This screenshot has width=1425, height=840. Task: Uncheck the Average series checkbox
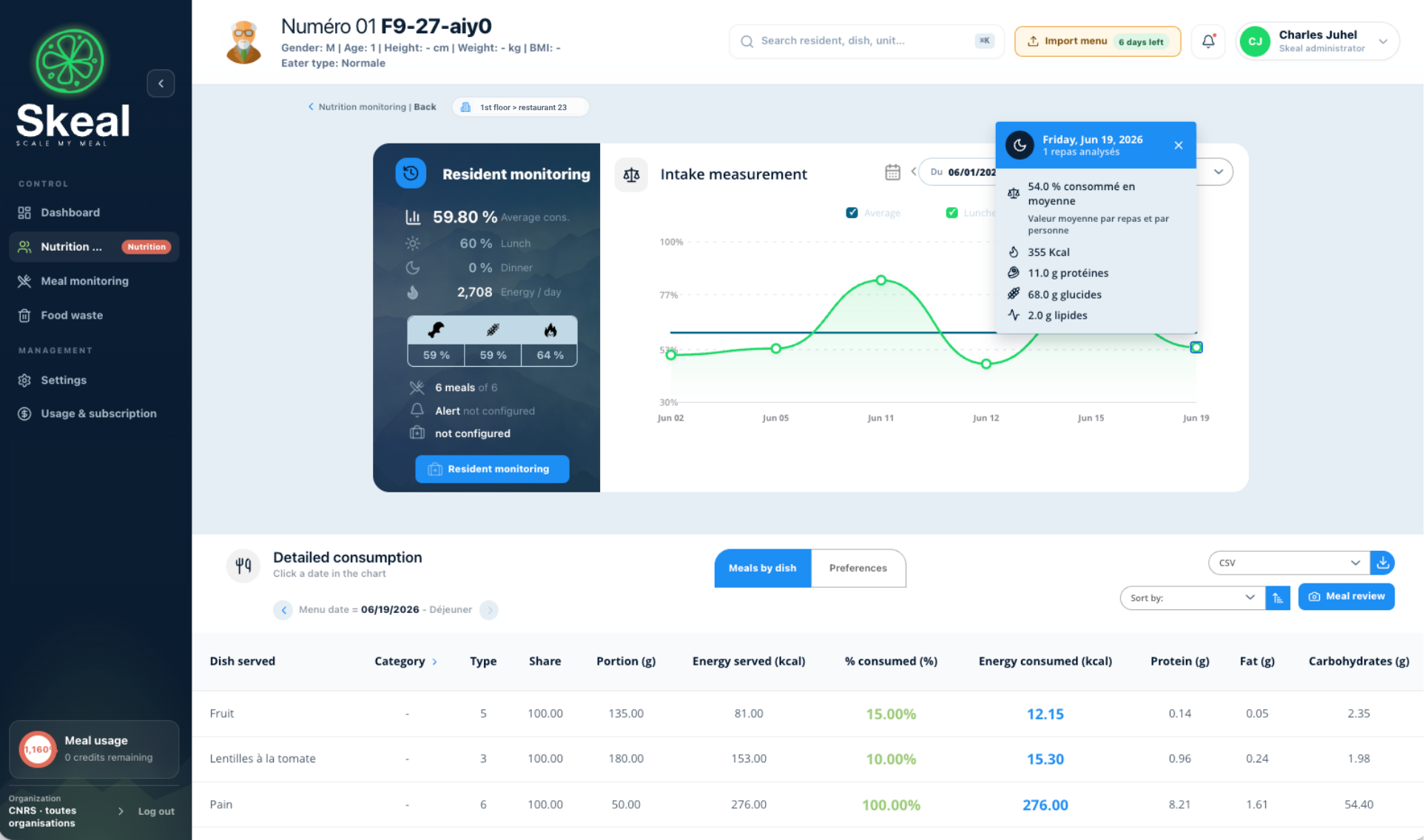click(852, 213)
